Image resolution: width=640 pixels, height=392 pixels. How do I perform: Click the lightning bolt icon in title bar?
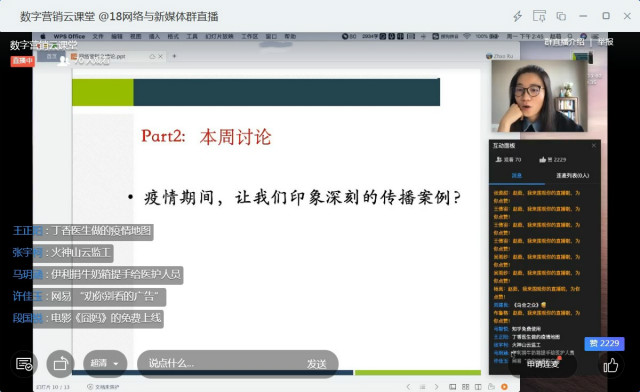click(x=518, y=16)
